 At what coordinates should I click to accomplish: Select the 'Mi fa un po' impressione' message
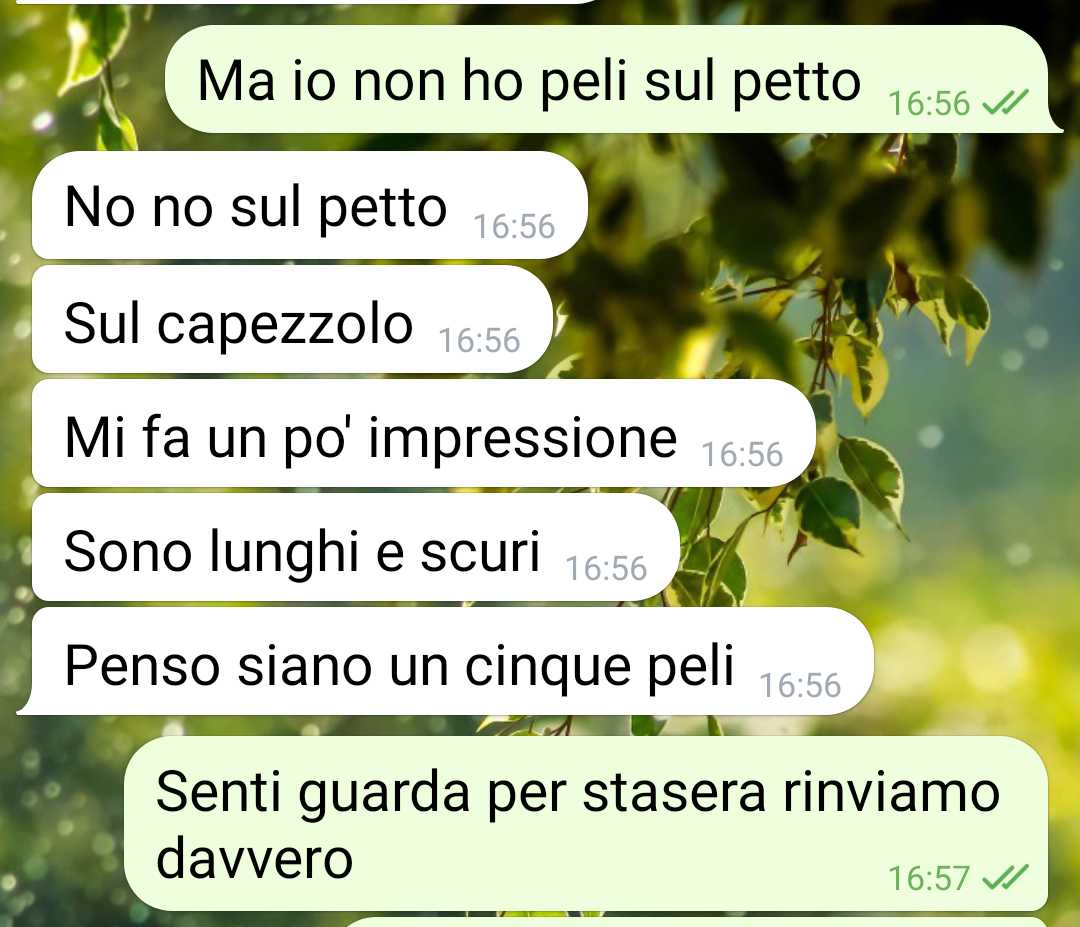[x=424, y=434]
